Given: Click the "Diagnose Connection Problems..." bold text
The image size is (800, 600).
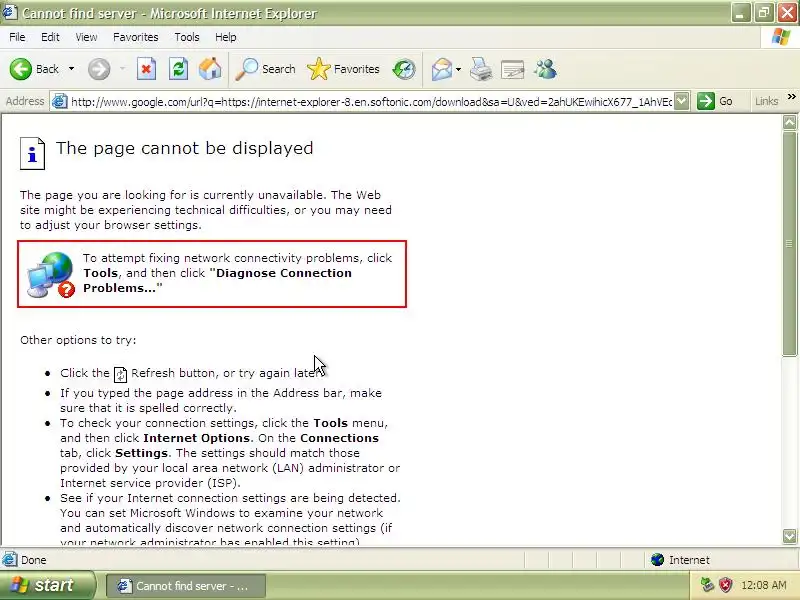Looking at the screenshot, I should [x=217, y=280].
